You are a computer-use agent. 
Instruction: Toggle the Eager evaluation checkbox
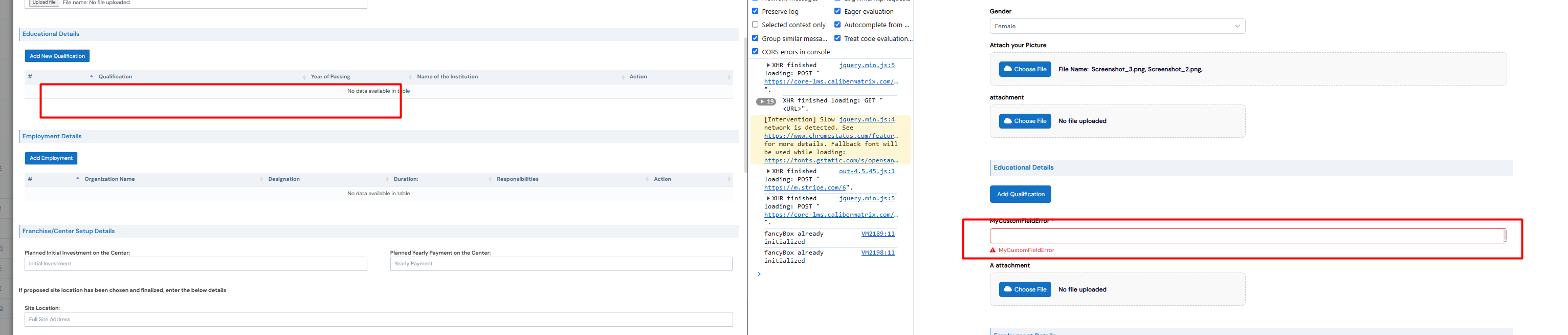[x=837, y=11]
